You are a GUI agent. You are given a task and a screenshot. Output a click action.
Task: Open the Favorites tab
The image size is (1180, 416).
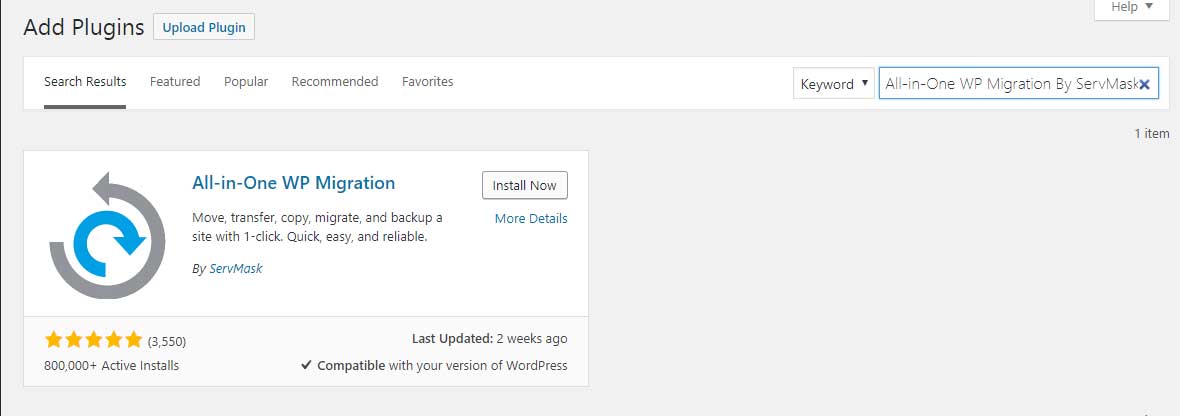[427, 81]
